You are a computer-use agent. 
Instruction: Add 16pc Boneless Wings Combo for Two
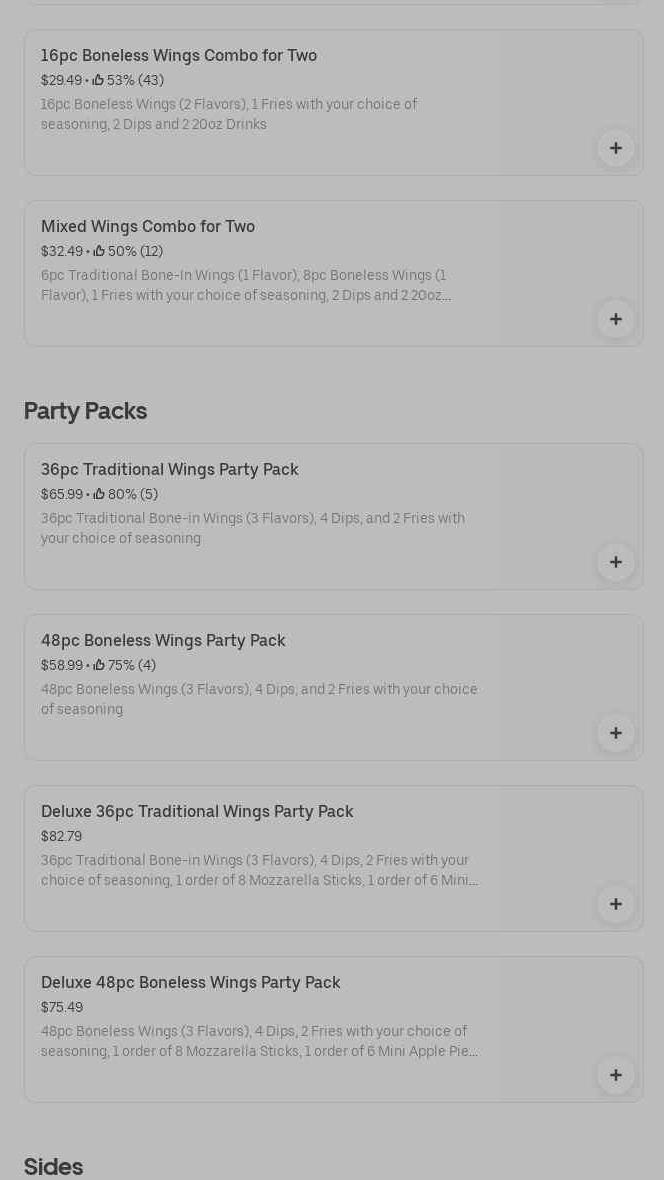click(615, 149)
